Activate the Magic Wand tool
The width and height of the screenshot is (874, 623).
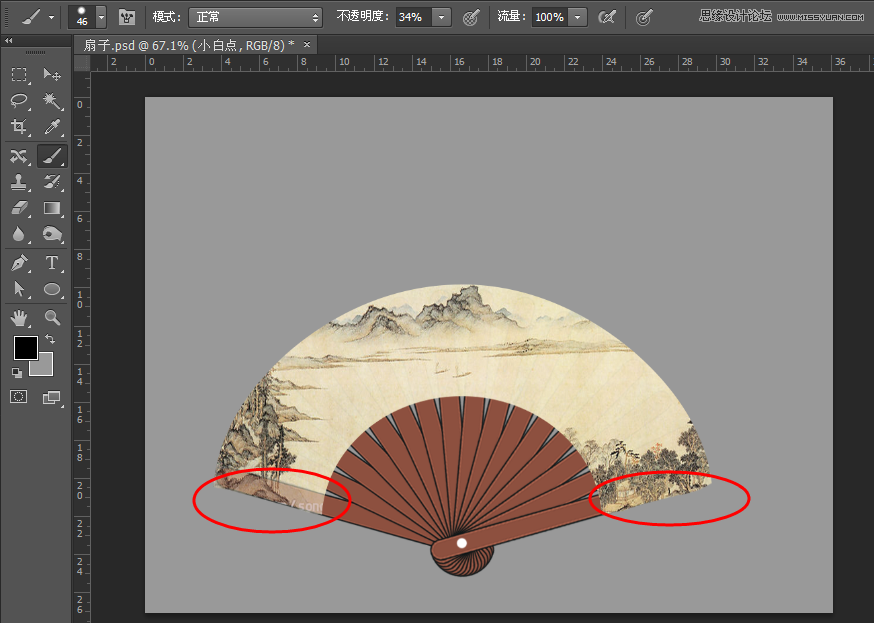[x=52, y=101]
